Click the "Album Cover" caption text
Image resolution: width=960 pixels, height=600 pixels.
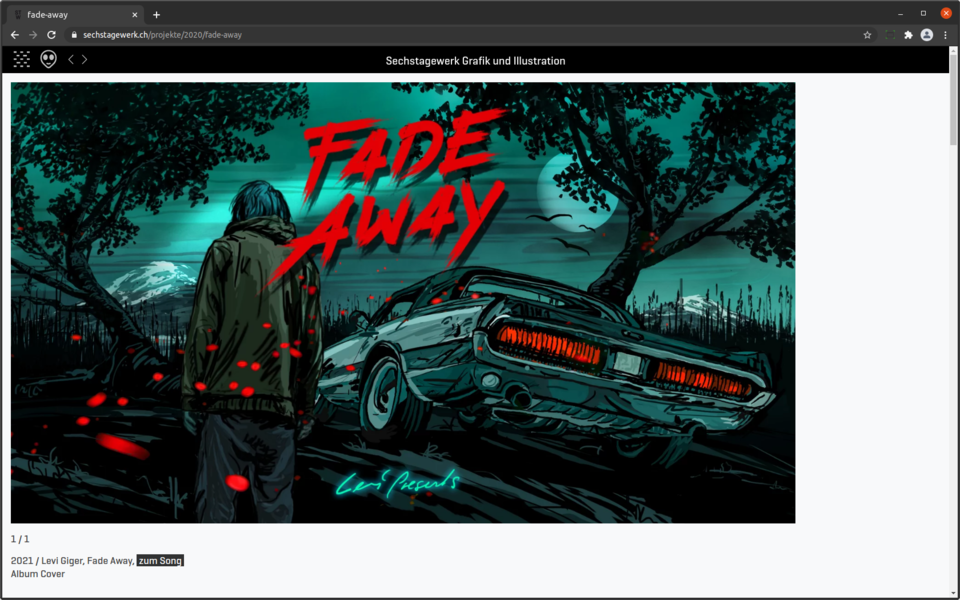pos(37,574)
